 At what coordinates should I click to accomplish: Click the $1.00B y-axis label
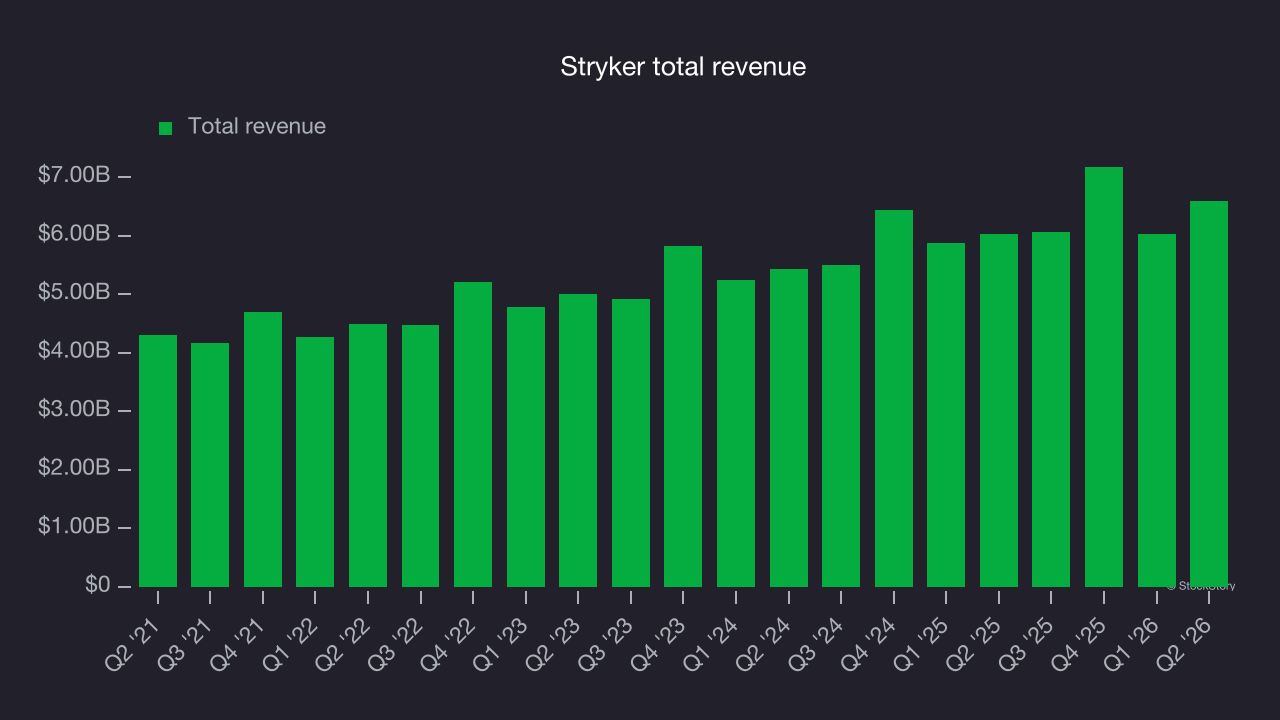click(x=74, y=526)
